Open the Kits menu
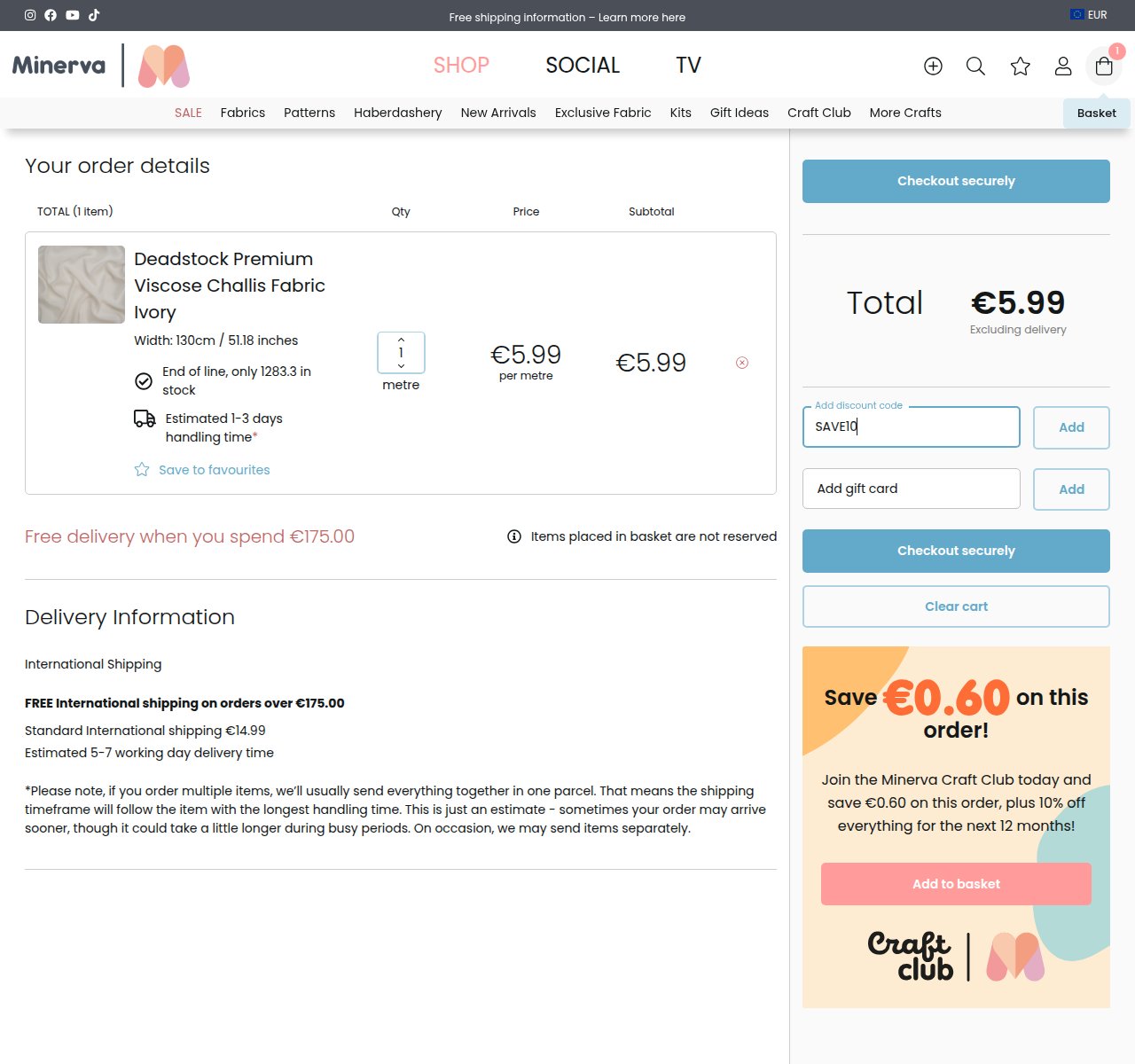Image resolution: width=1135 pixels, height=1064 pixels. (x=681, y=113)
